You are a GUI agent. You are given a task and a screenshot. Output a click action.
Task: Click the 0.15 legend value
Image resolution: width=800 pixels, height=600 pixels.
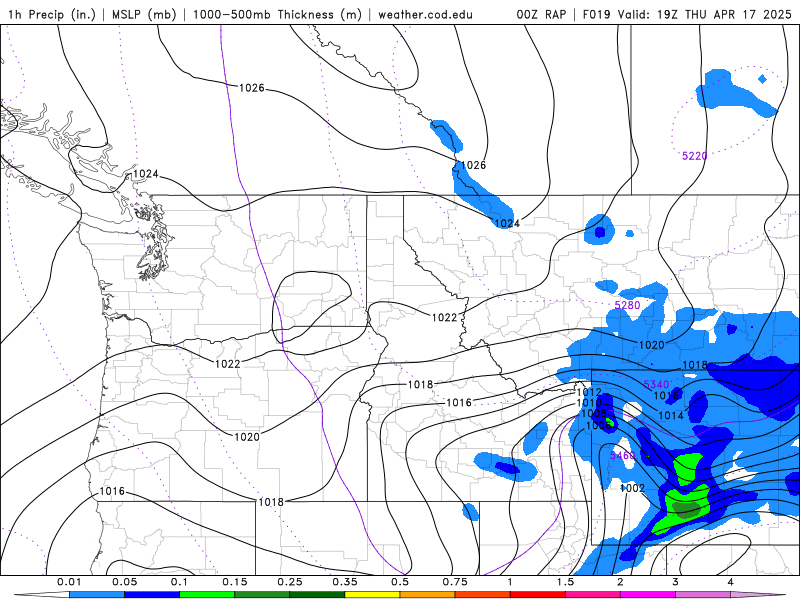pyautogui.click(x=235, y=582)
